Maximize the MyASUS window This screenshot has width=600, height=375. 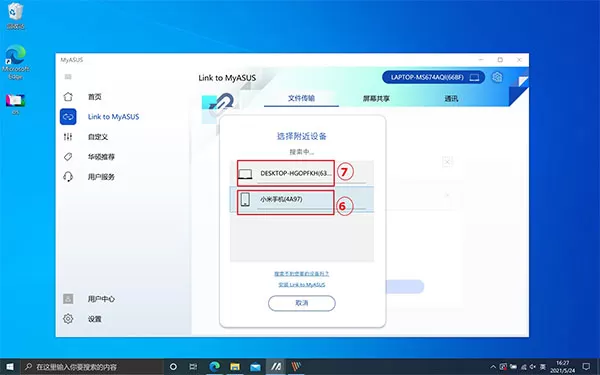click(x=500, y=60)
